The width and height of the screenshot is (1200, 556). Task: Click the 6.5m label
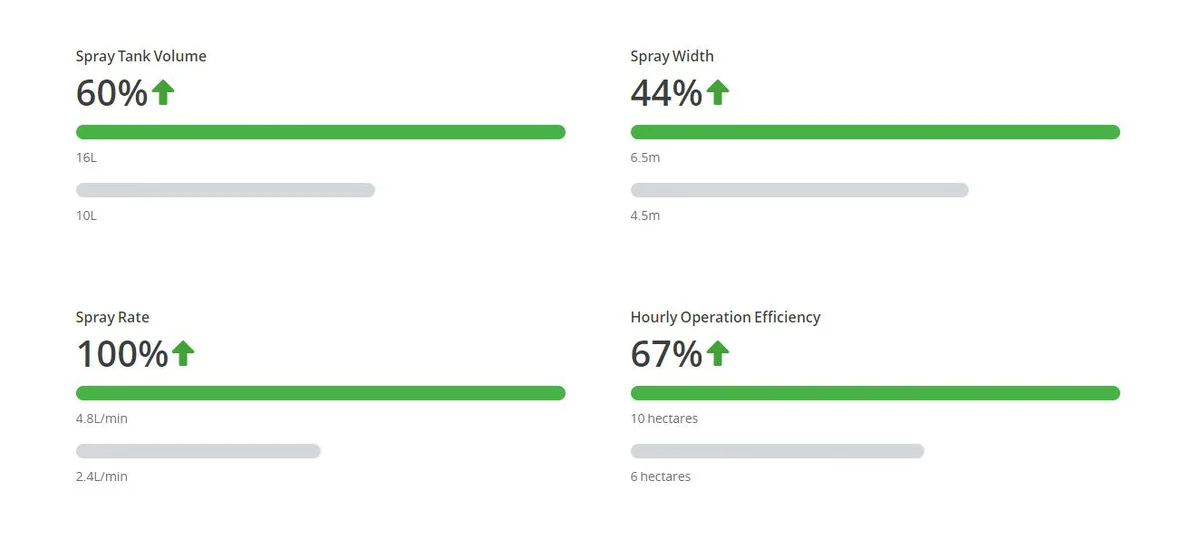click(x=645, y=158)
